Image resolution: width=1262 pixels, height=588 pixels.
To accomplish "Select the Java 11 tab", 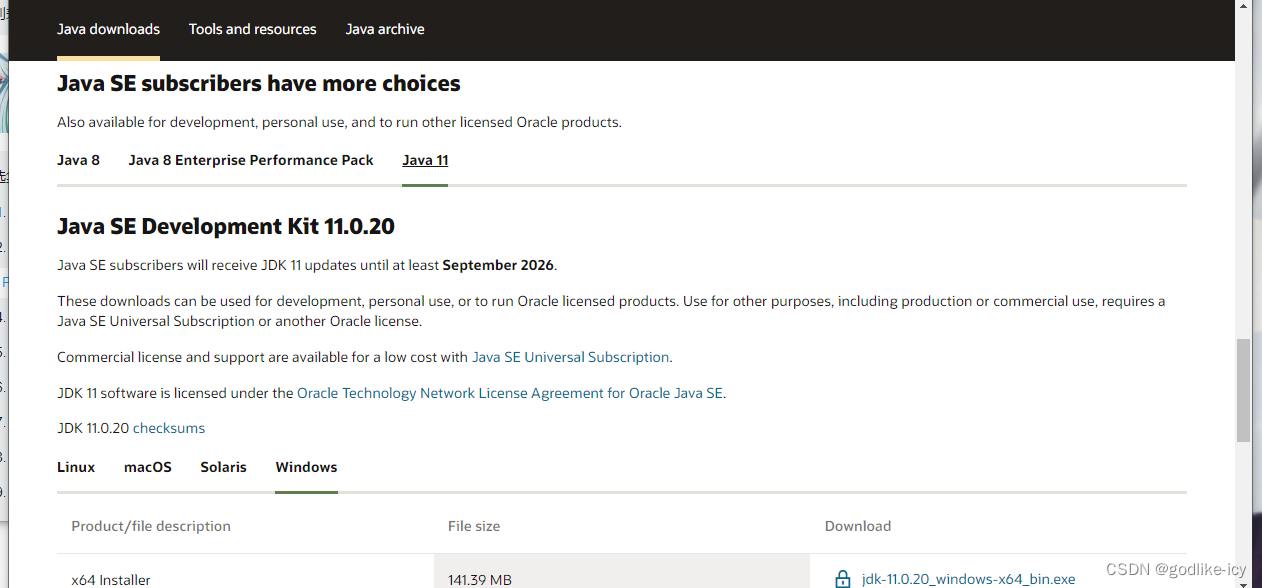I will (x=425, y=160).
